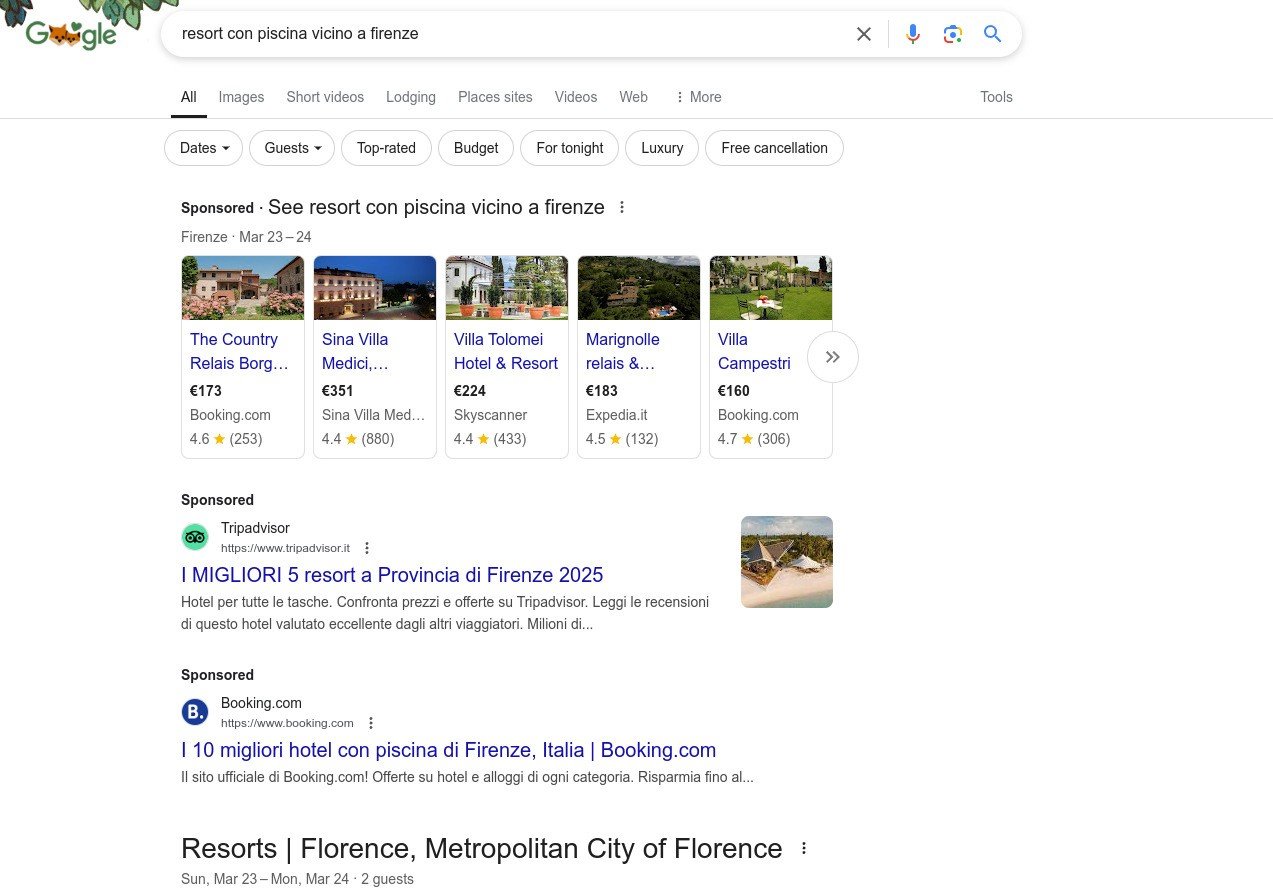Switch to the Web tab
1273x892 pixels.
633,97
